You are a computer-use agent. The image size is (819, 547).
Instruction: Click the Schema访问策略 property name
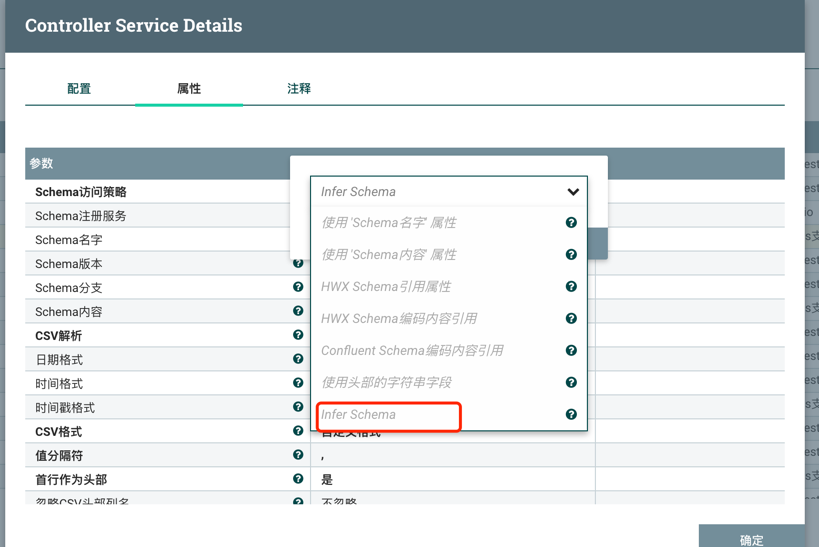(81, 192)
